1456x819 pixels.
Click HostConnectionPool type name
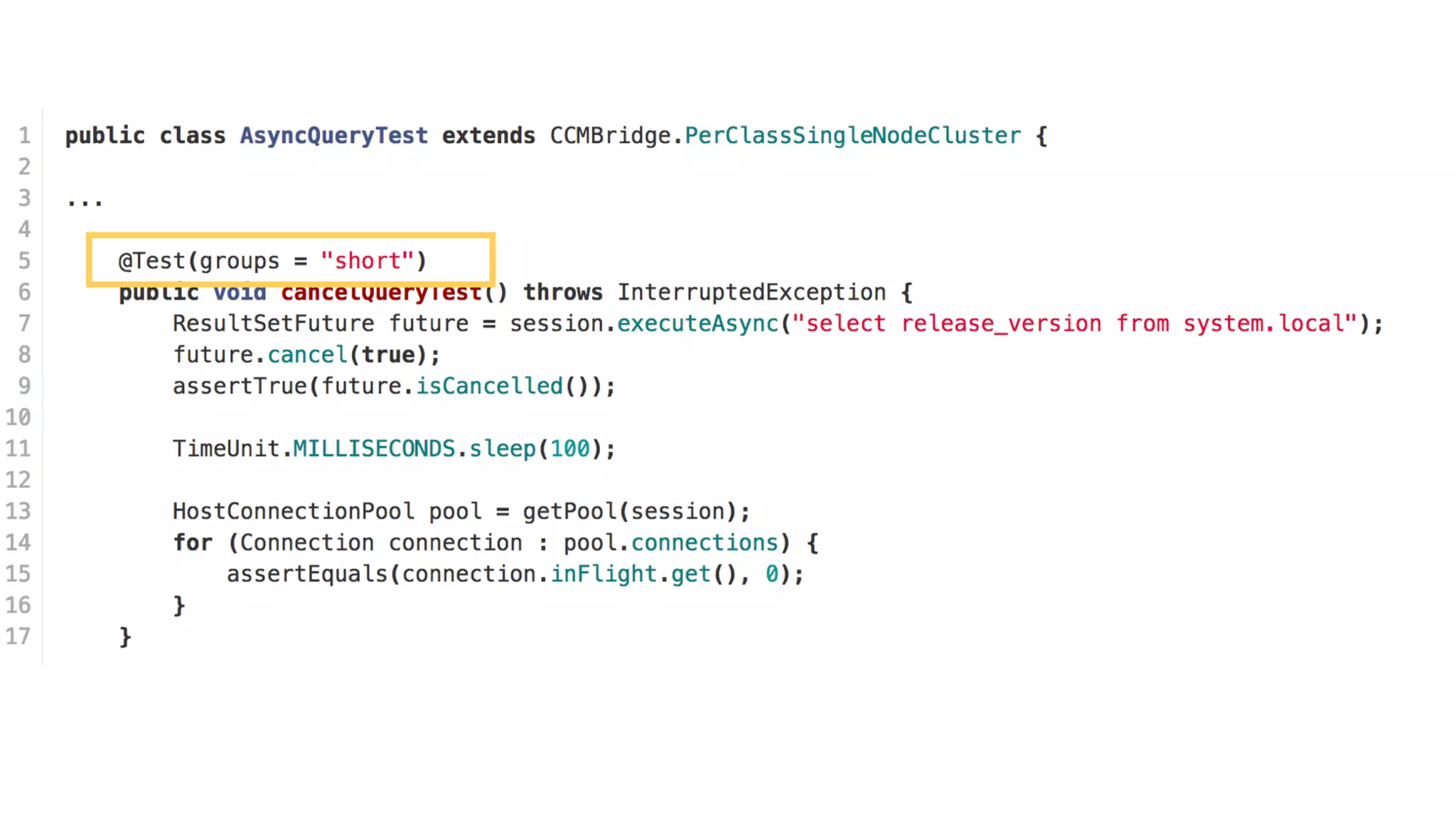pyautogui.click(x=293, y=511)
